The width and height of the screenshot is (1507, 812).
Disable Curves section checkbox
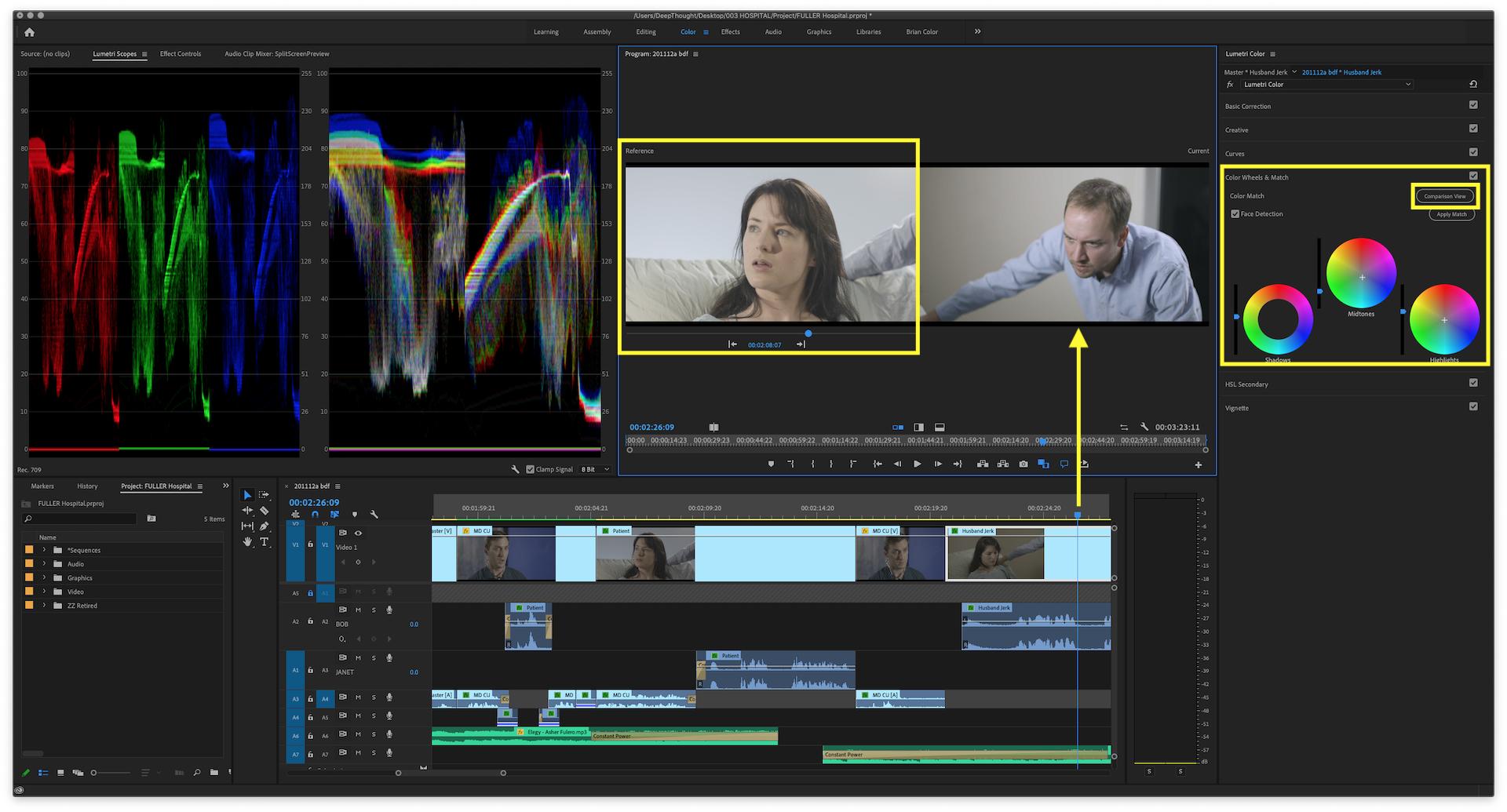[x=1473, y=151]
